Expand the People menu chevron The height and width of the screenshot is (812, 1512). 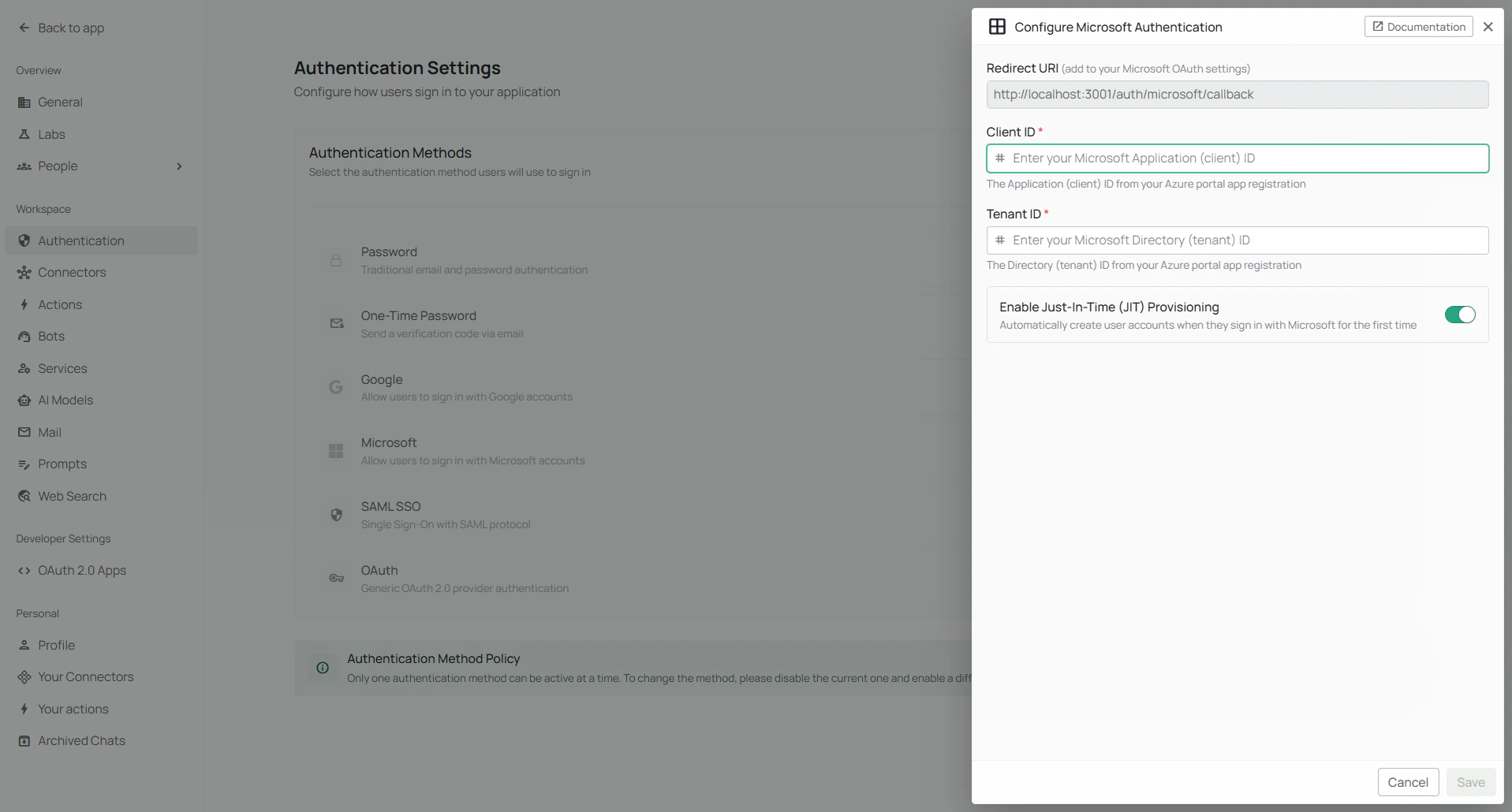pyautogui.click(x=179, y=166)
